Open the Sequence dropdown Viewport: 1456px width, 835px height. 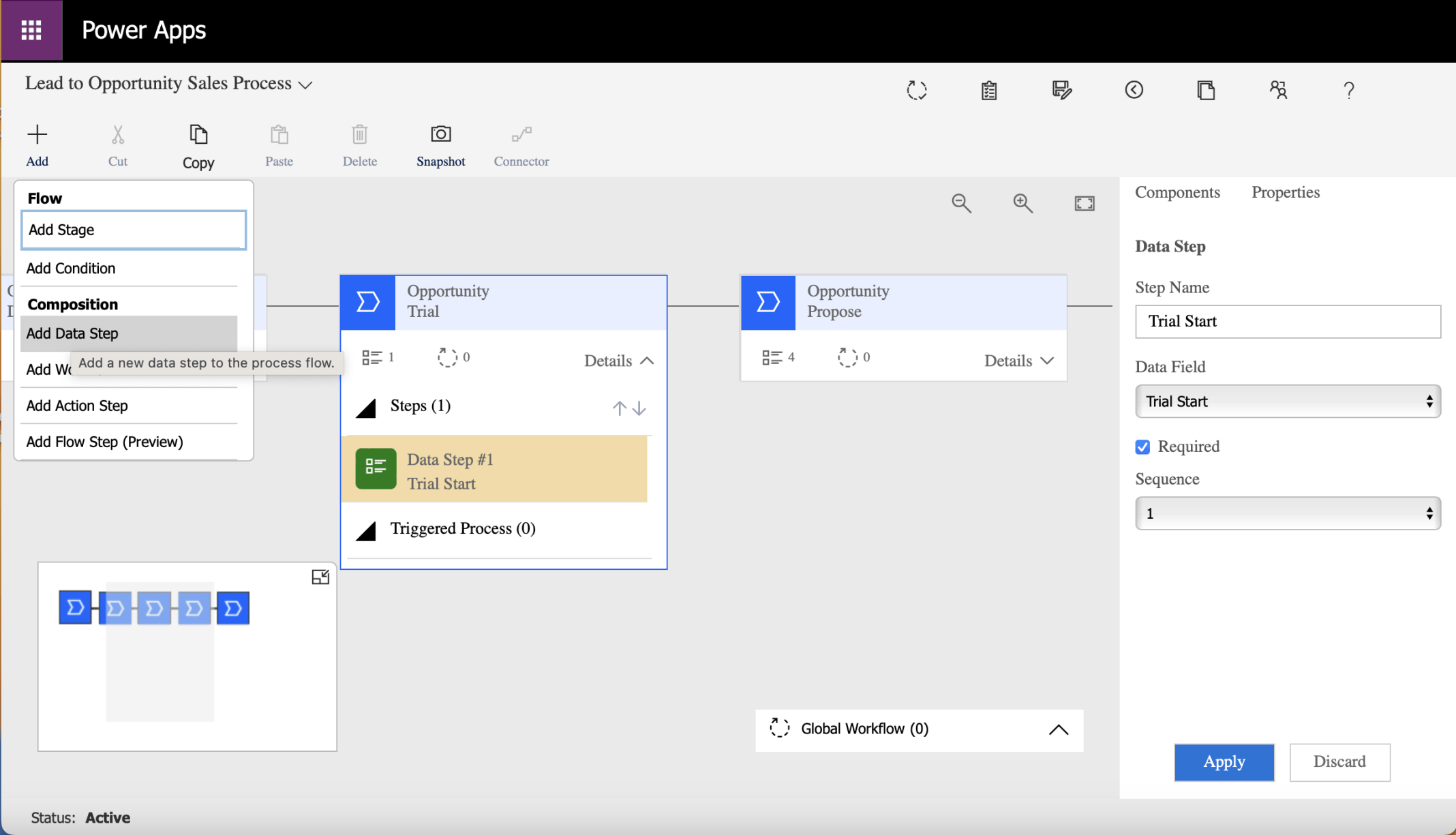(1287, 513)
